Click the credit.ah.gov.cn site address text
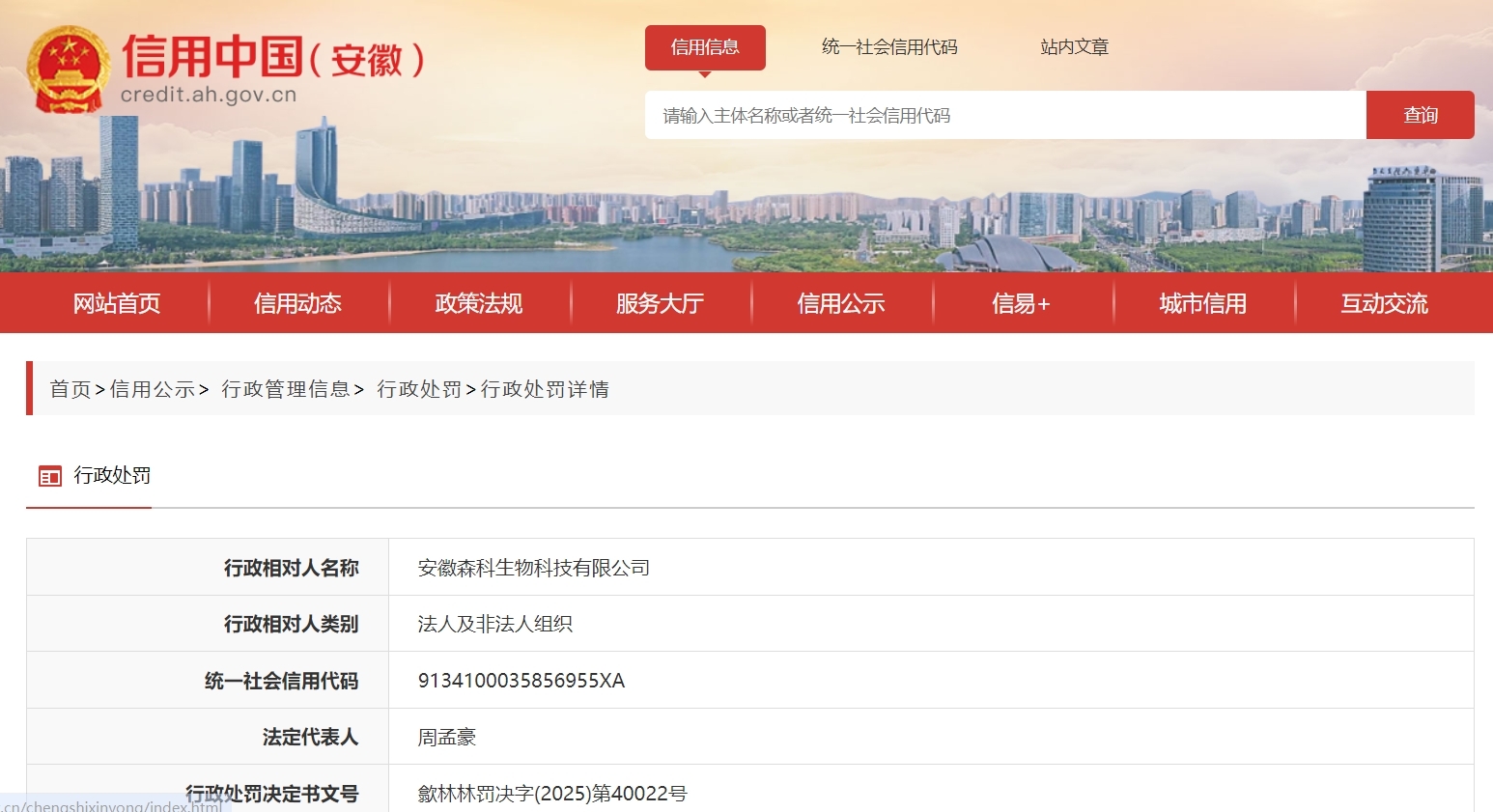1493x812 pixels. pos(209,95)
